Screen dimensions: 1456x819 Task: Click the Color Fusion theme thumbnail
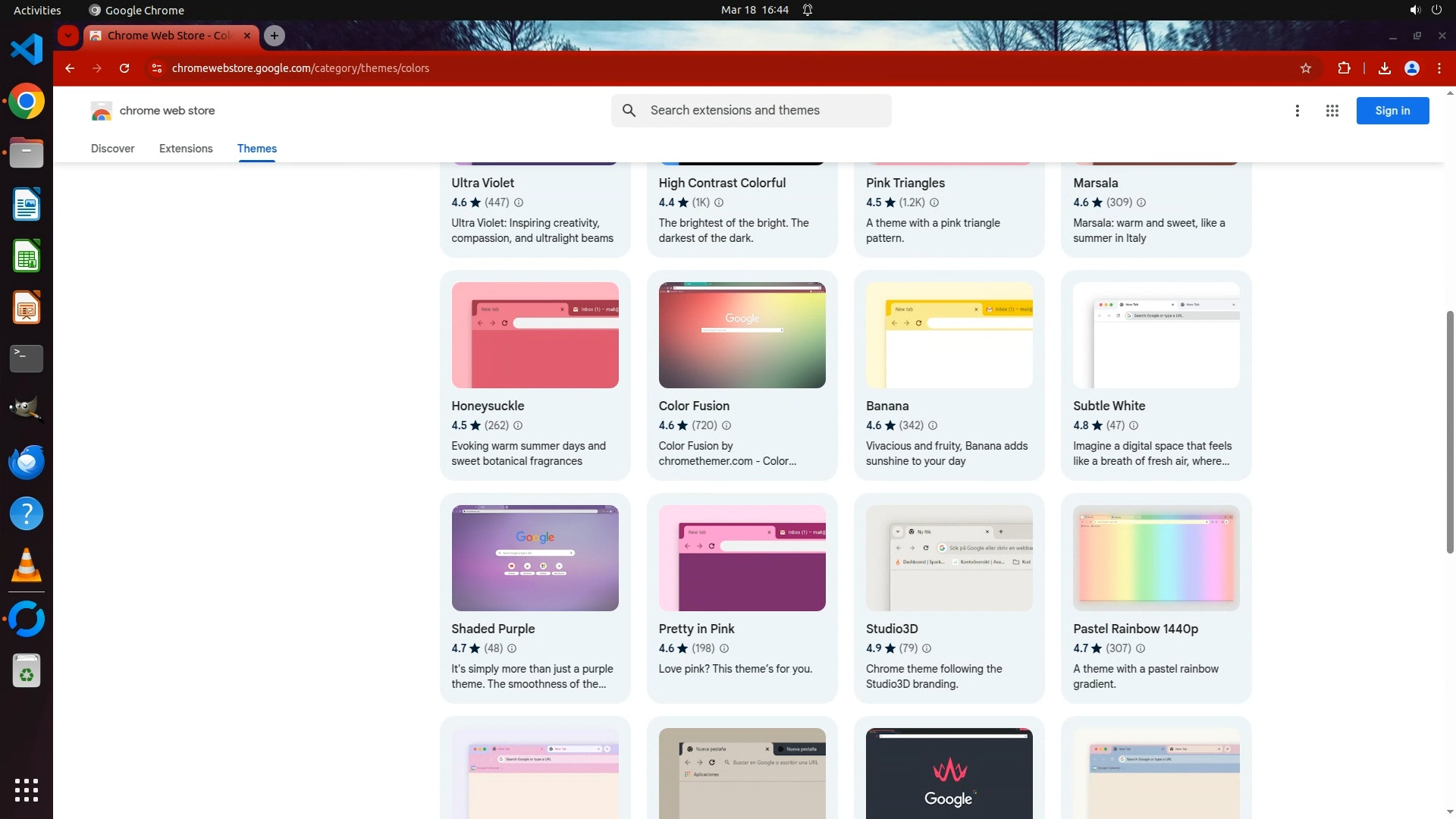coord(742,335)
